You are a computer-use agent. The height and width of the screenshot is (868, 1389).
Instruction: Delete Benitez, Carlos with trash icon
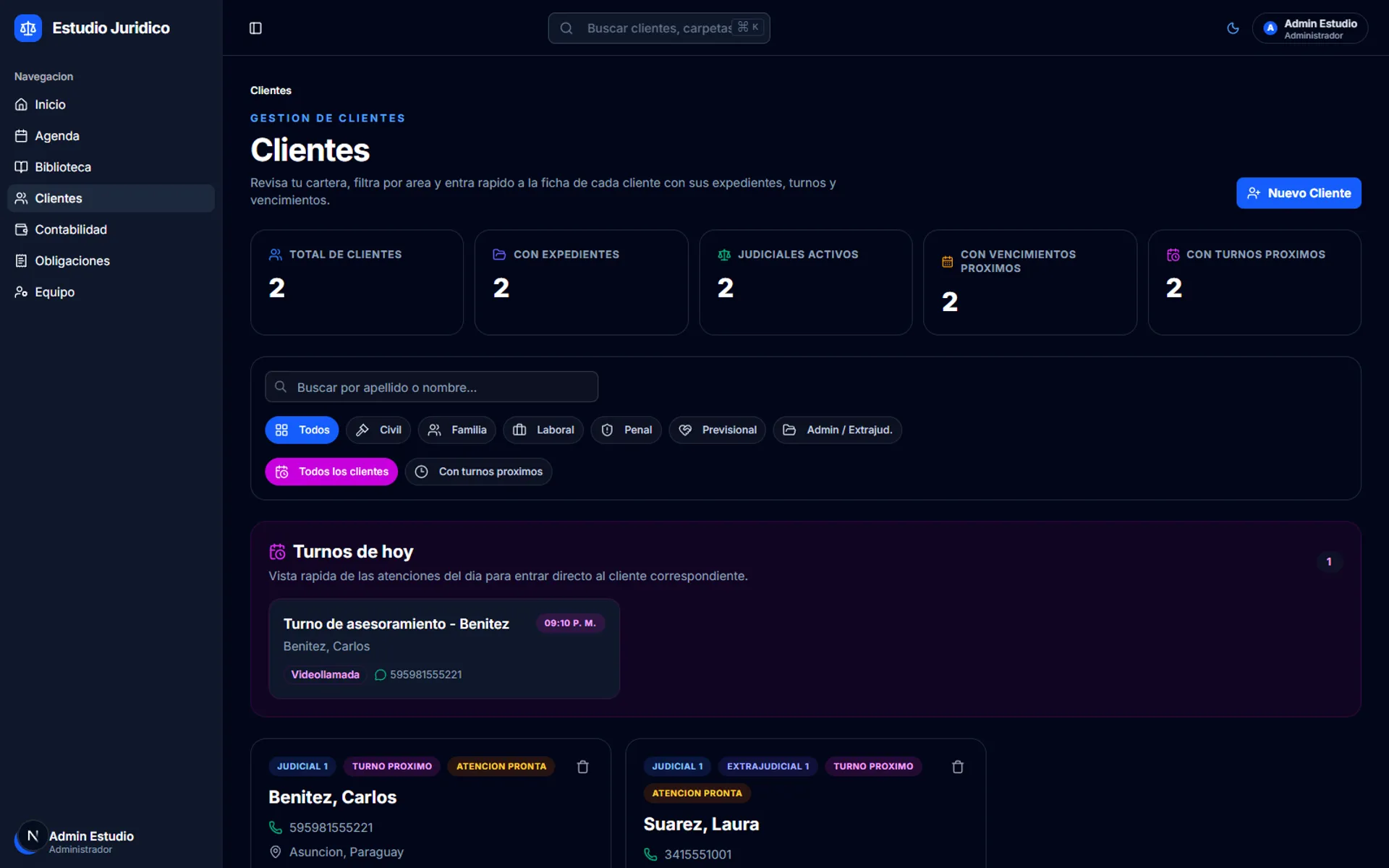coord(582,767)
